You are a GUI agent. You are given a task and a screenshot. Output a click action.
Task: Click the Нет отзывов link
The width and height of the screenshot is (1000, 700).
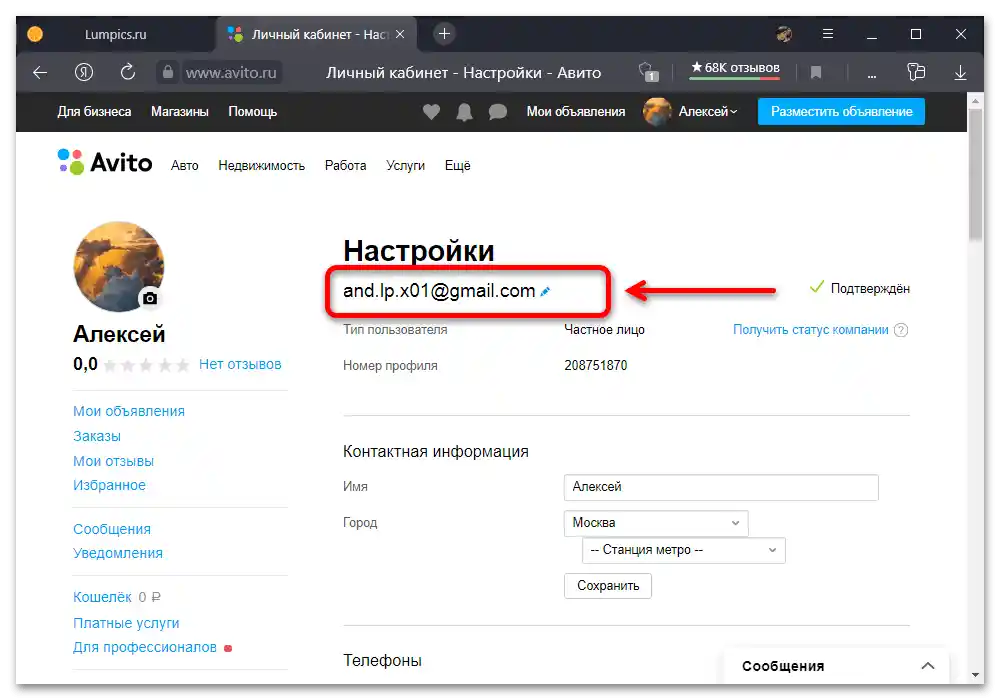point(240,365)
